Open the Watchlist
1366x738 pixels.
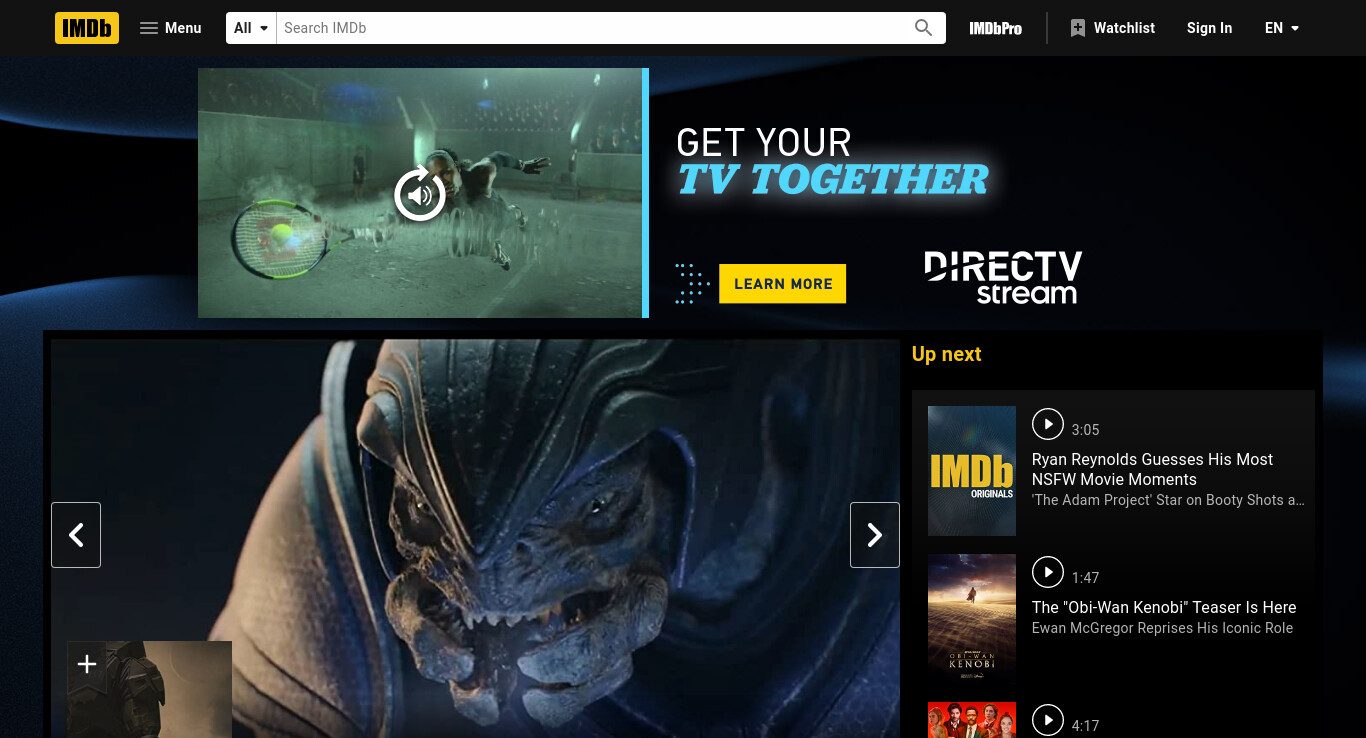point(1112,28)
